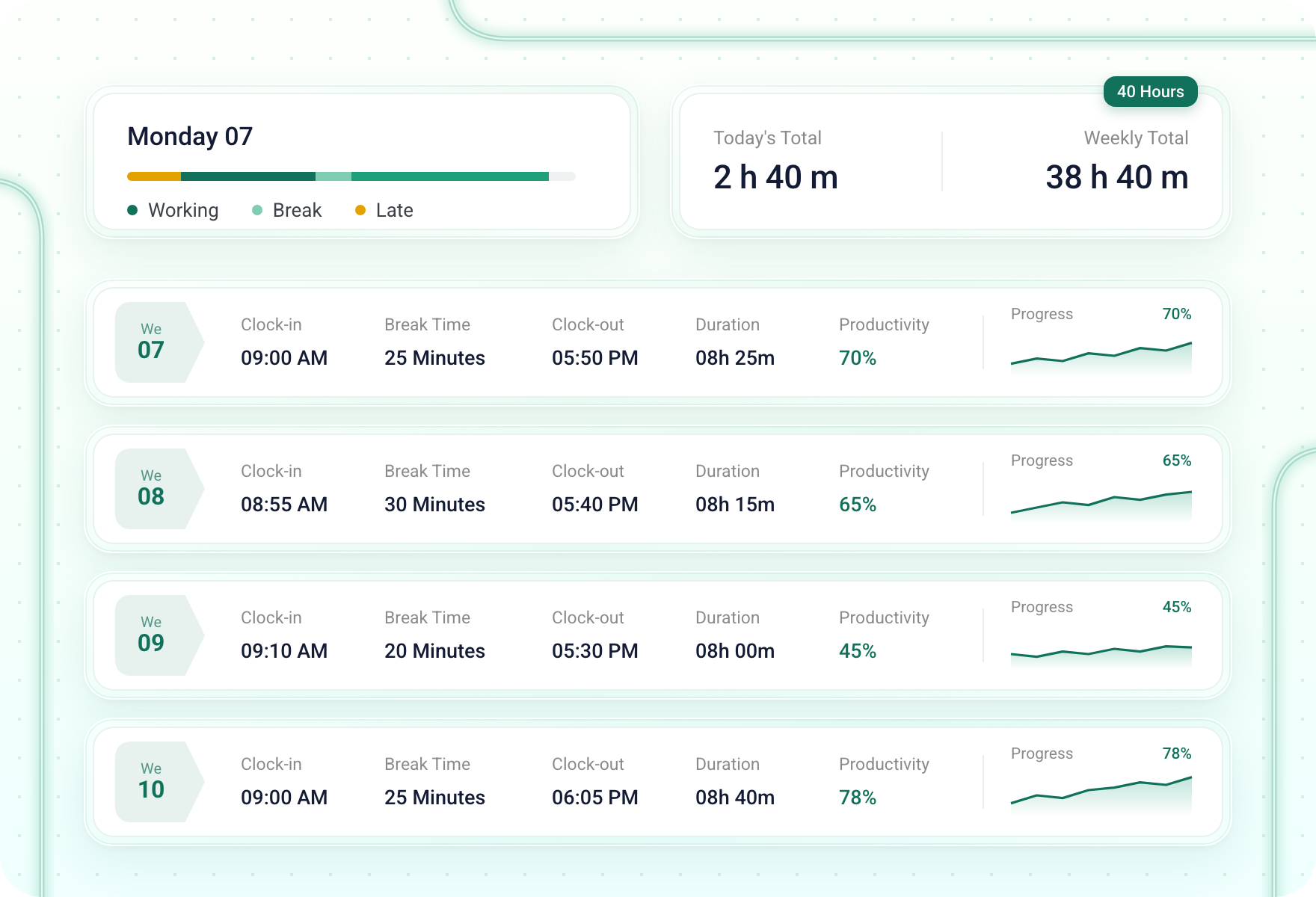Viewport: 1316px width, 897px height.
Task: Click the orange Late legend dot
Action: point(360,210)
